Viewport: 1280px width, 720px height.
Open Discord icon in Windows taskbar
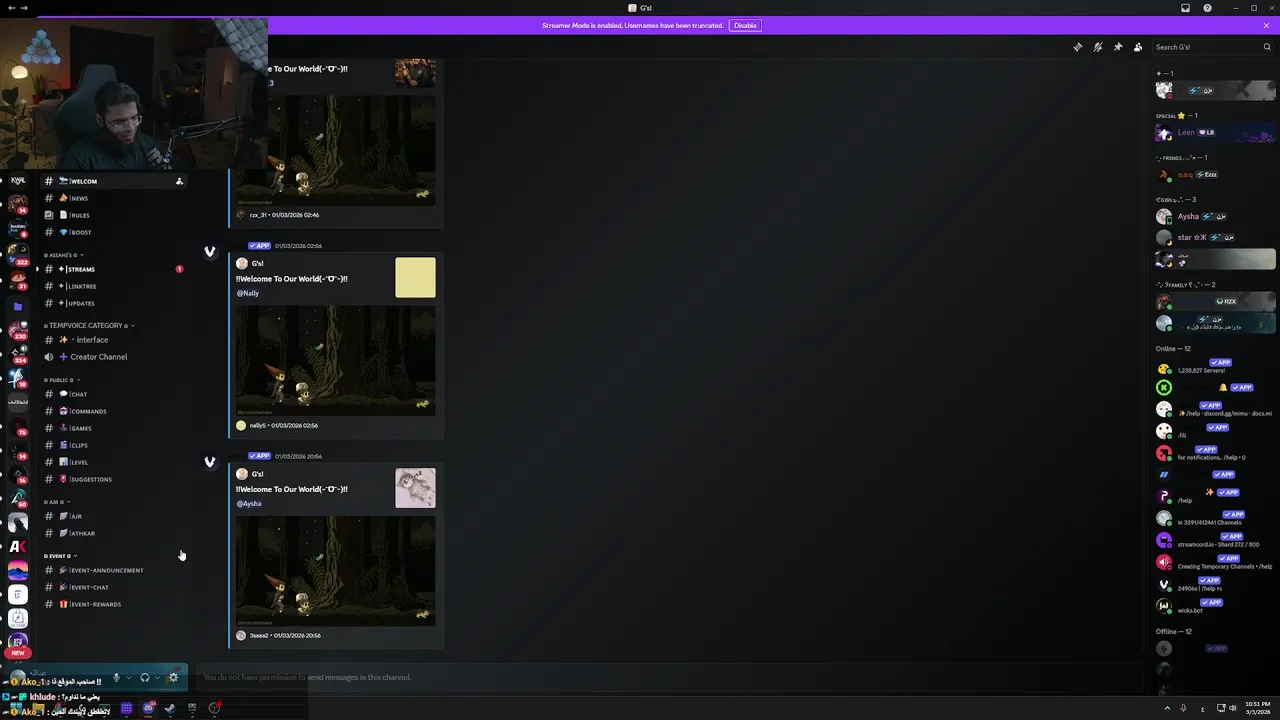click(x=148, y=709)
